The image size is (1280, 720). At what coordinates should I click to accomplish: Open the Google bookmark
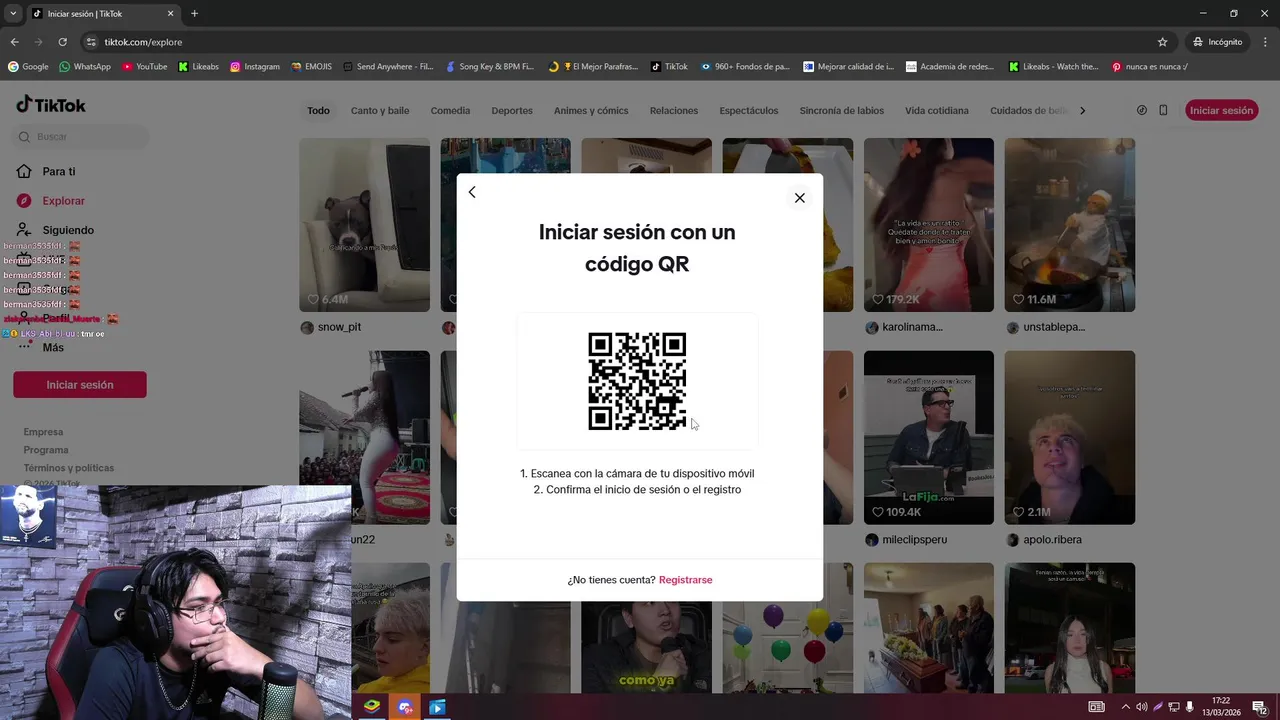click(28, 67)
